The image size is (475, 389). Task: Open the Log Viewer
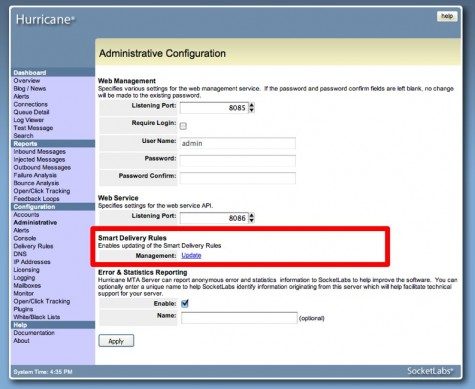click(x=28, y=120)
